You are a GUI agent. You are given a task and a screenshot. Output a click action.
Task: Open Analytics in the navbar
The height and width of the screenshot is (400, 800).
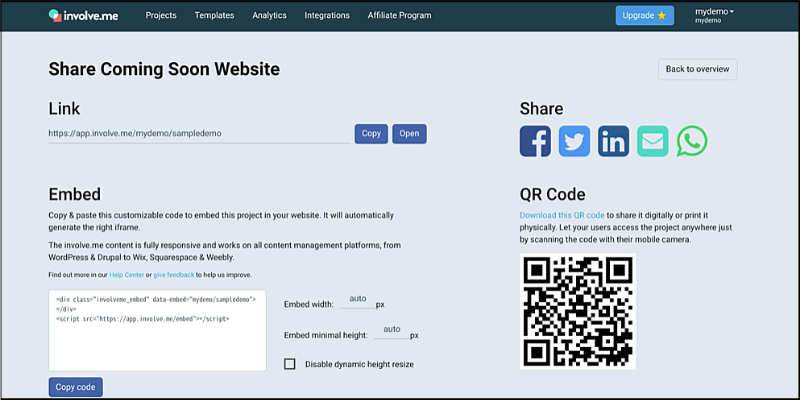coord(269,15)
